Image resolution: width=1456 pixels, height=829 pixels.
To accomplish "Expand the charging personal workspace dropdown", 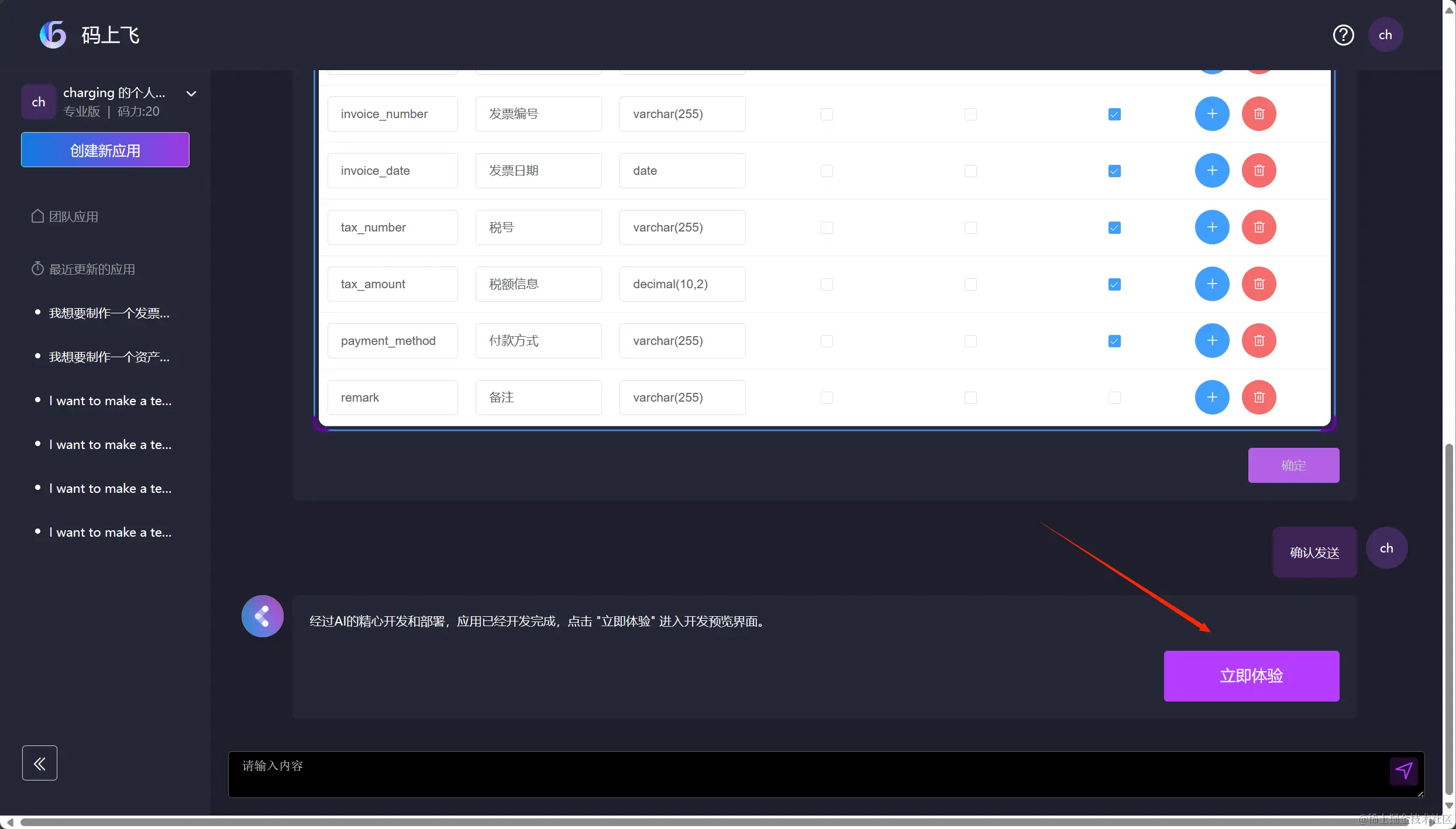I will [x=191, y=94].
